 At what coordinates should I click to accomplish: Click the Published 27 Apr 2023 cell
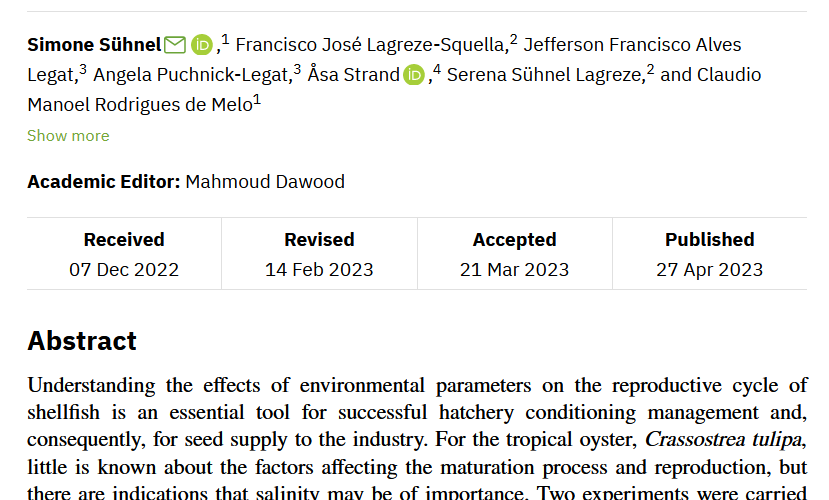tap(709, 254)
